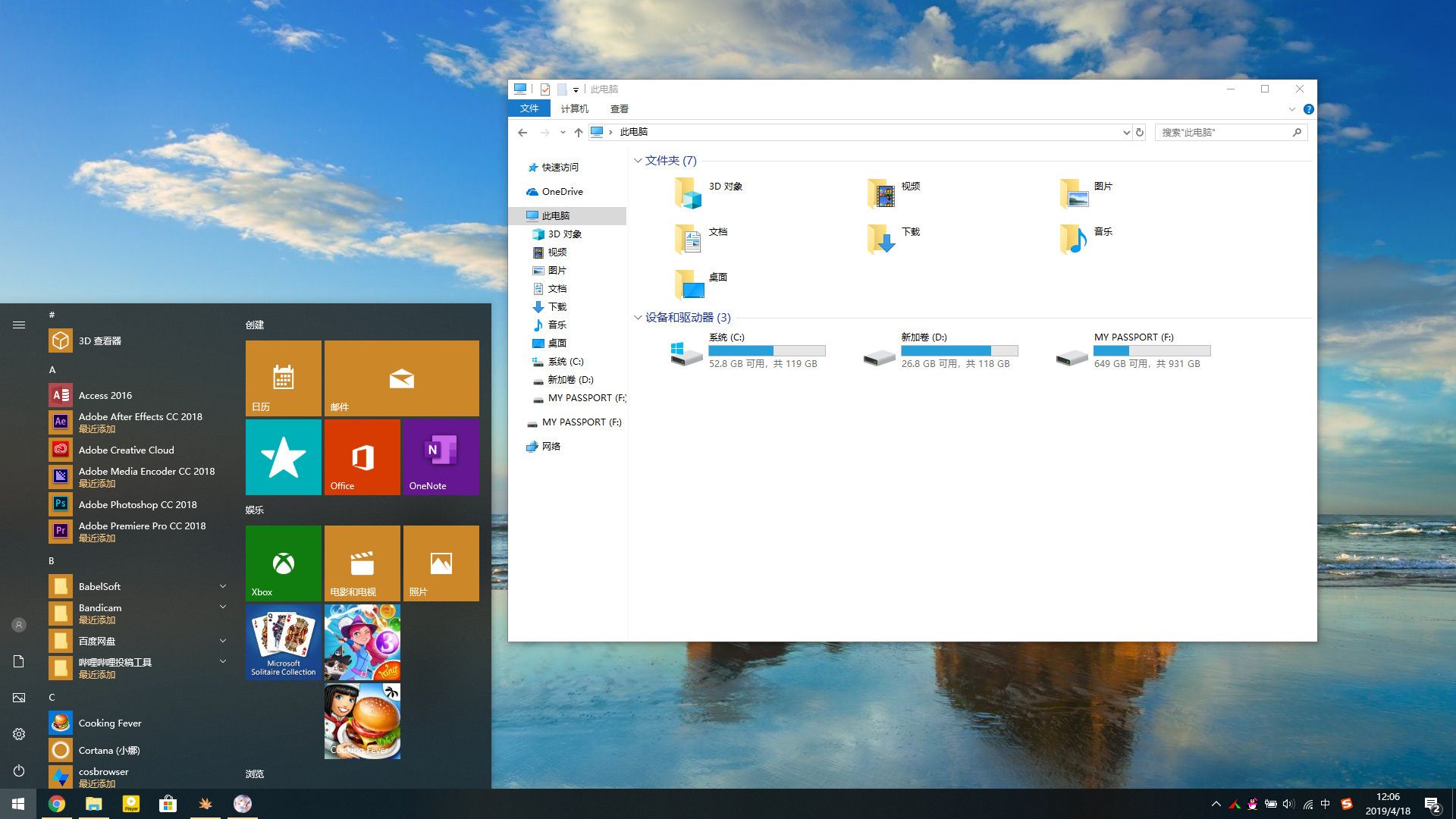
Task: Open Chrome from the taskbar
Action: point(57,804)
